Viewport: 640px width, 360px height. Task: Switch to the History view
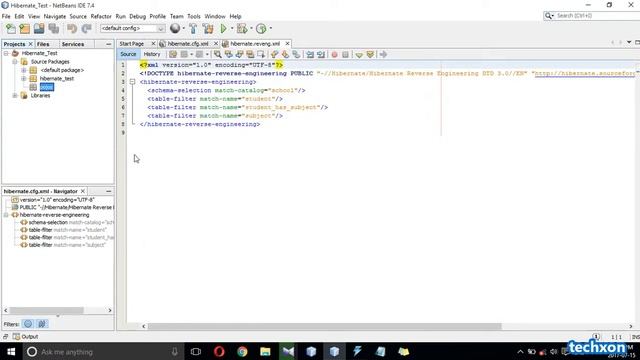(x=152, y=54)
